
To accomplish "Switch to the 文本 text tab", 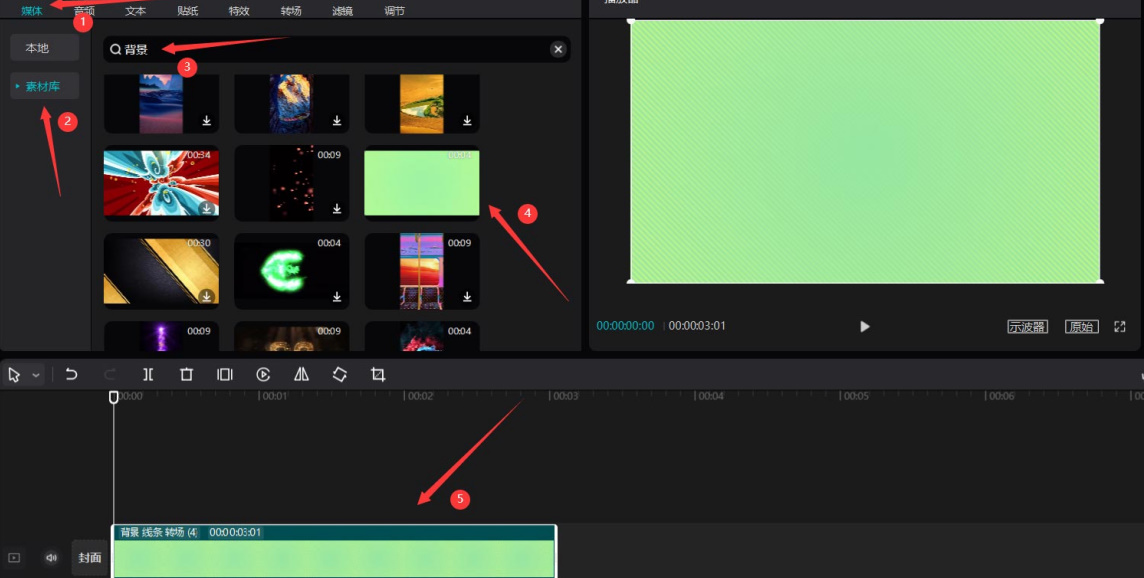I will (135, 11).
